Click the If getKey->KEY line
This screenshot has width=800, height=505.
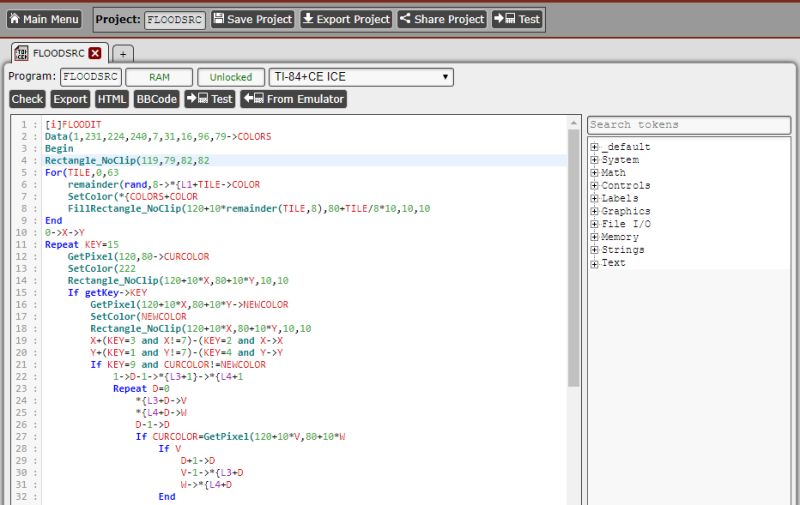[107, 292]
